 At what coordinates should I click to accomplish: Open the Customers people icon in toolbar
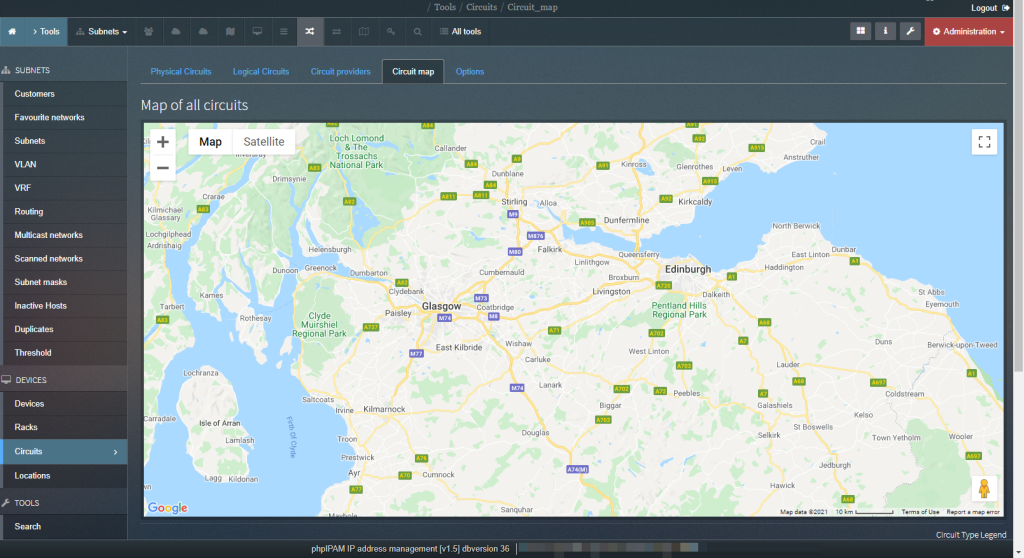click(149, 31)
